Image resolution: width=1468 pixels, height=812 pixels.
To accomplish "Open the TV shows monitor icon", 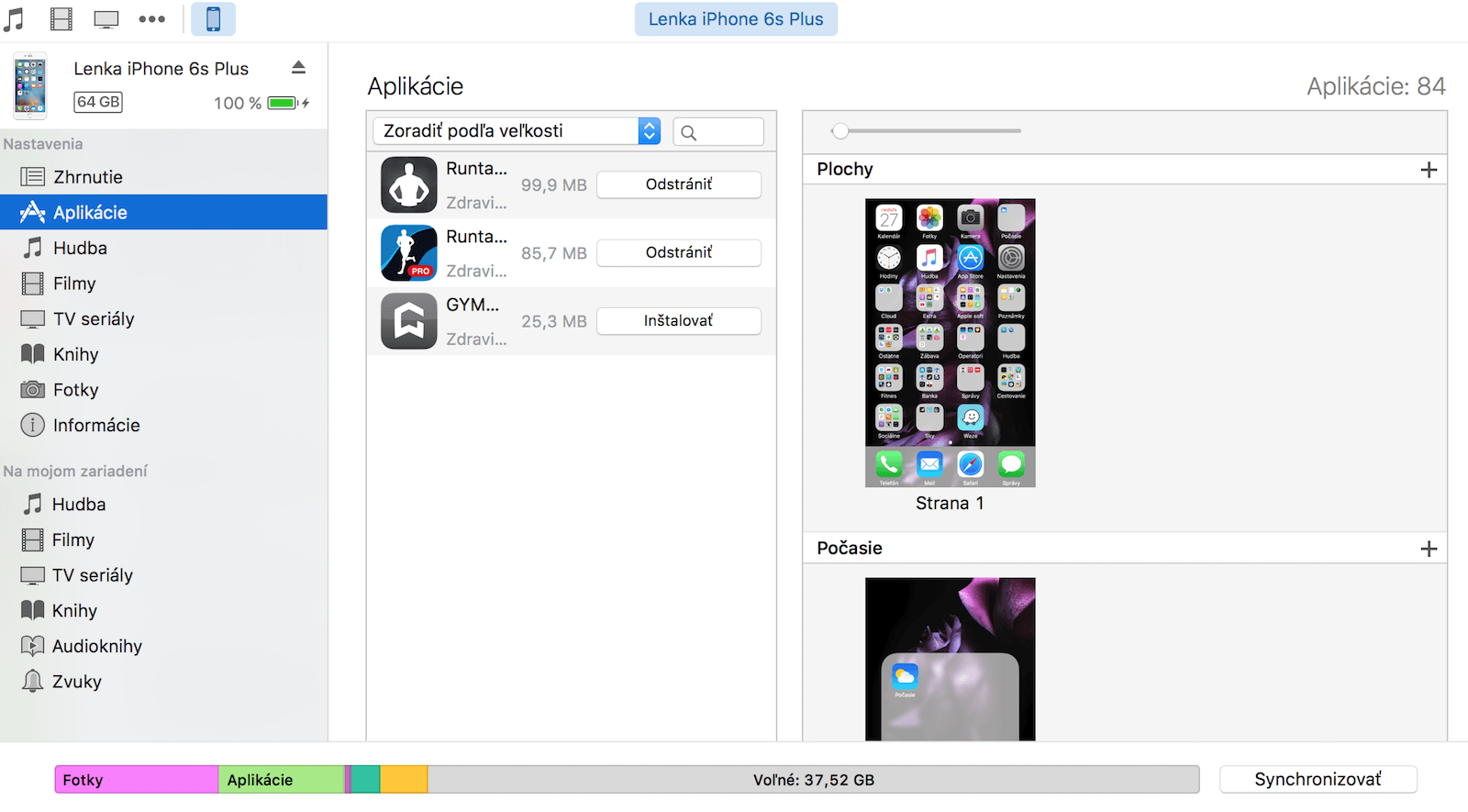I will [106, 18].
